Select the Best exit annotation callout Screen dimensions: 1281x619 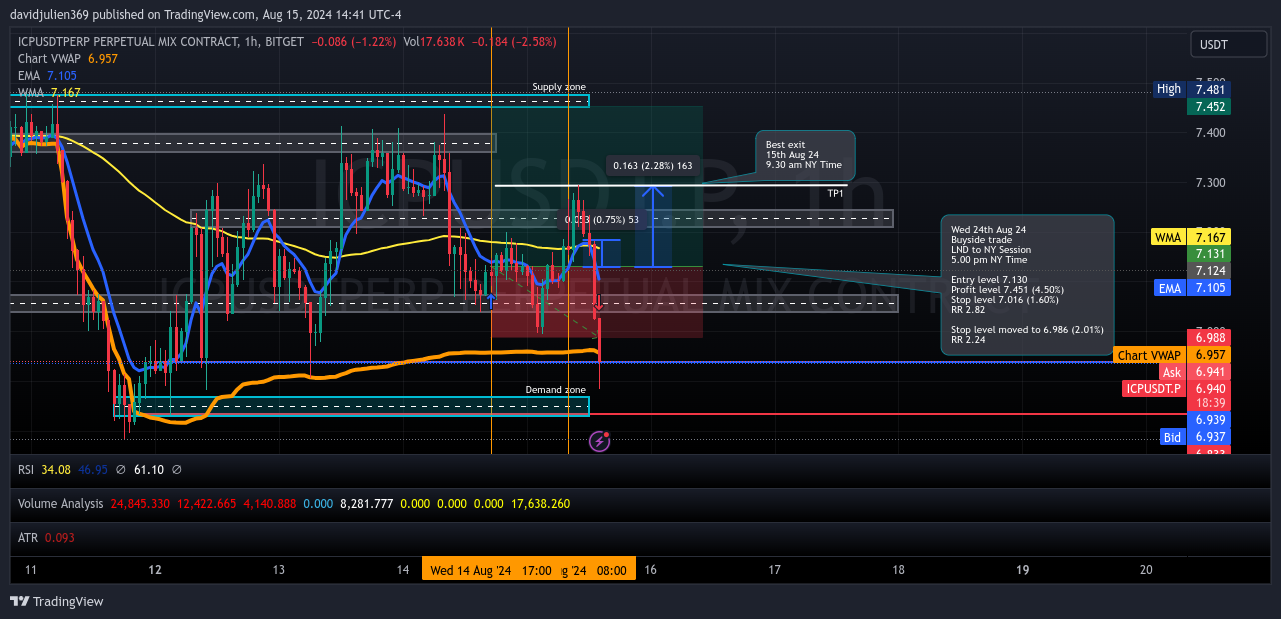[x=805, y=155]
